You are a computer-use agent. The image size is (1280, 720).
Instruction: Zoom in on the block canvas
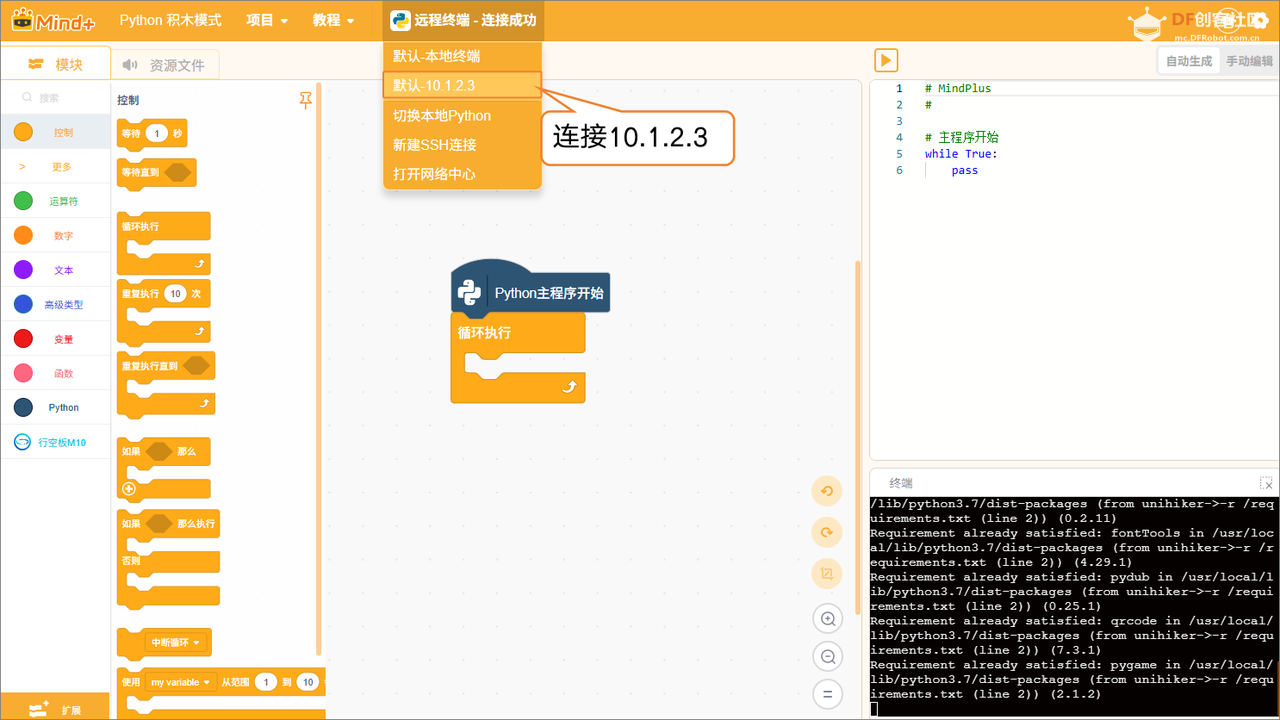tap(827, 618)
